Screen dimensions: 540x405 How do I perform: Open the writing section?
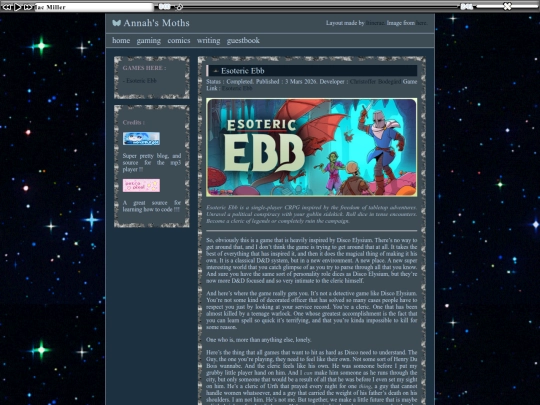click(x=208, y=41)
